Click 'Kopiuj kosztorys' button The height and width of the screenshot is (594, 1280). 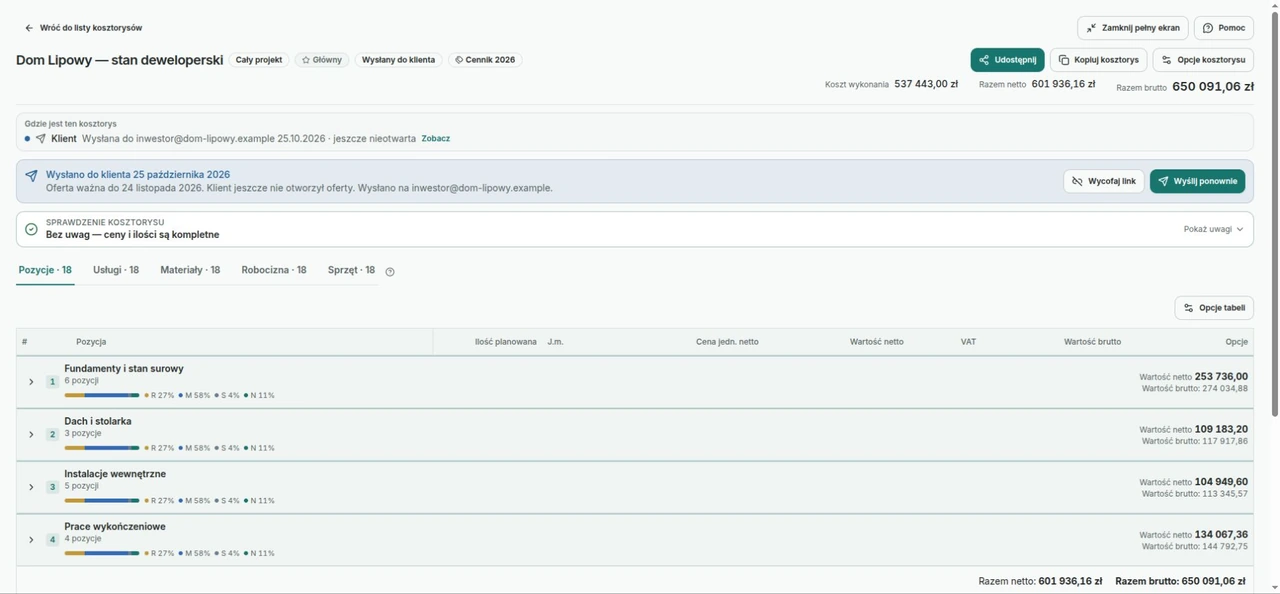click(1098, 60)
